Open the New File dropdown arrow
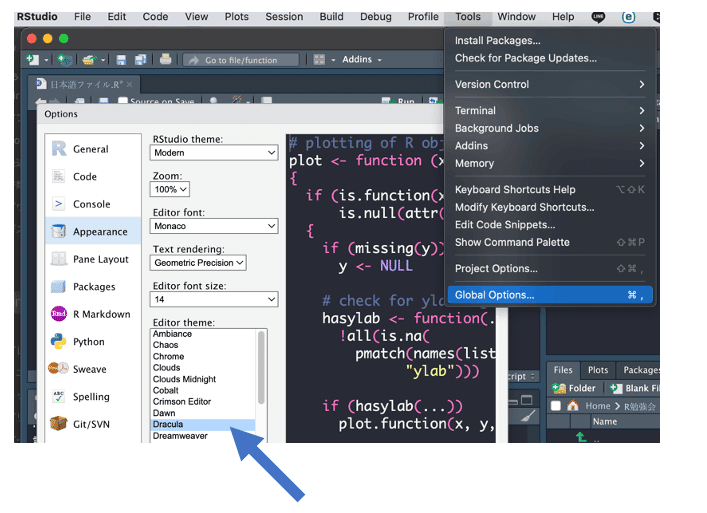707x513 pixels. click(x=46, y=60)
